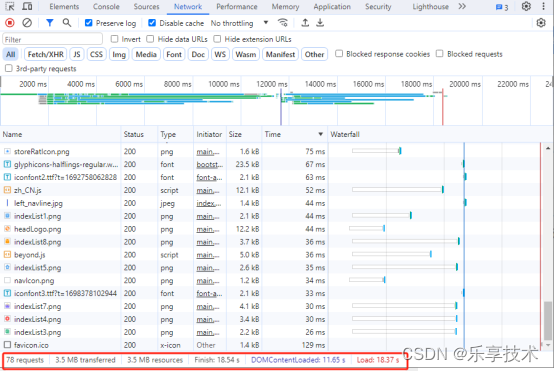The height and width of the screenshot is (372, 554).
Task: Toggle the device toolbar icon
Action: click(x=27, y=6)
